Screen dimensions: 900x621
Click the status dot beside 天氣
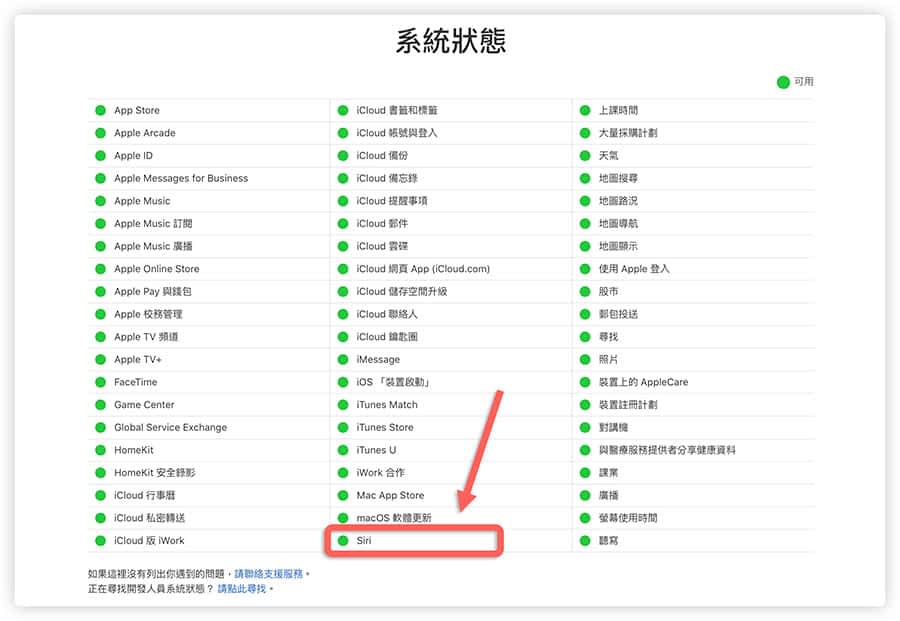coord(585,156)
